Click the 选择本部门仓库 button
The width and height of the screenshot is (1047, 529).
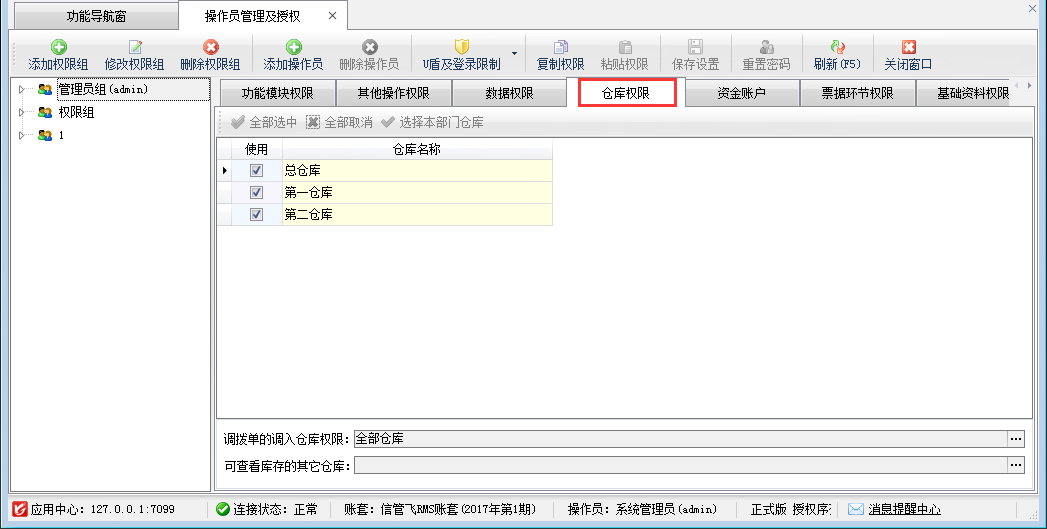432,123
